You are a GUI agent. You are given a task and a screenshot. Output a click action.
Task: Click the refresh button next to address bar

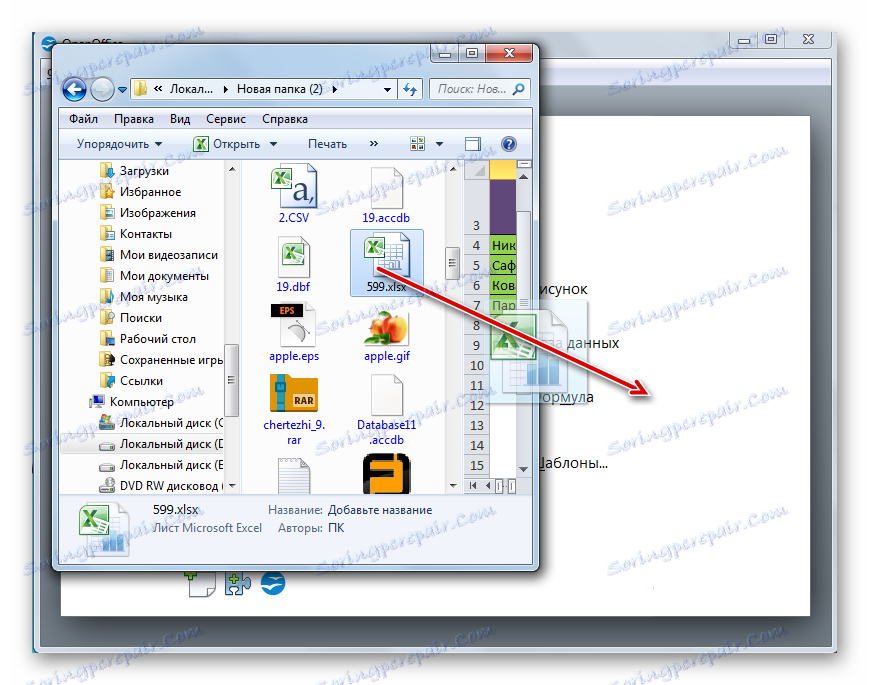pos(410,89)
